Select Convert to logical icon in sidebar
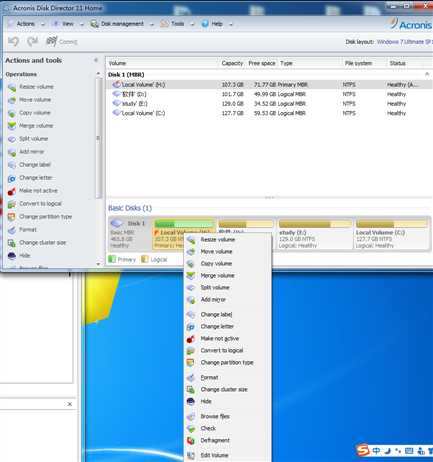The width and height of the screenshot is (433, 462). click(x=12, y=204)
